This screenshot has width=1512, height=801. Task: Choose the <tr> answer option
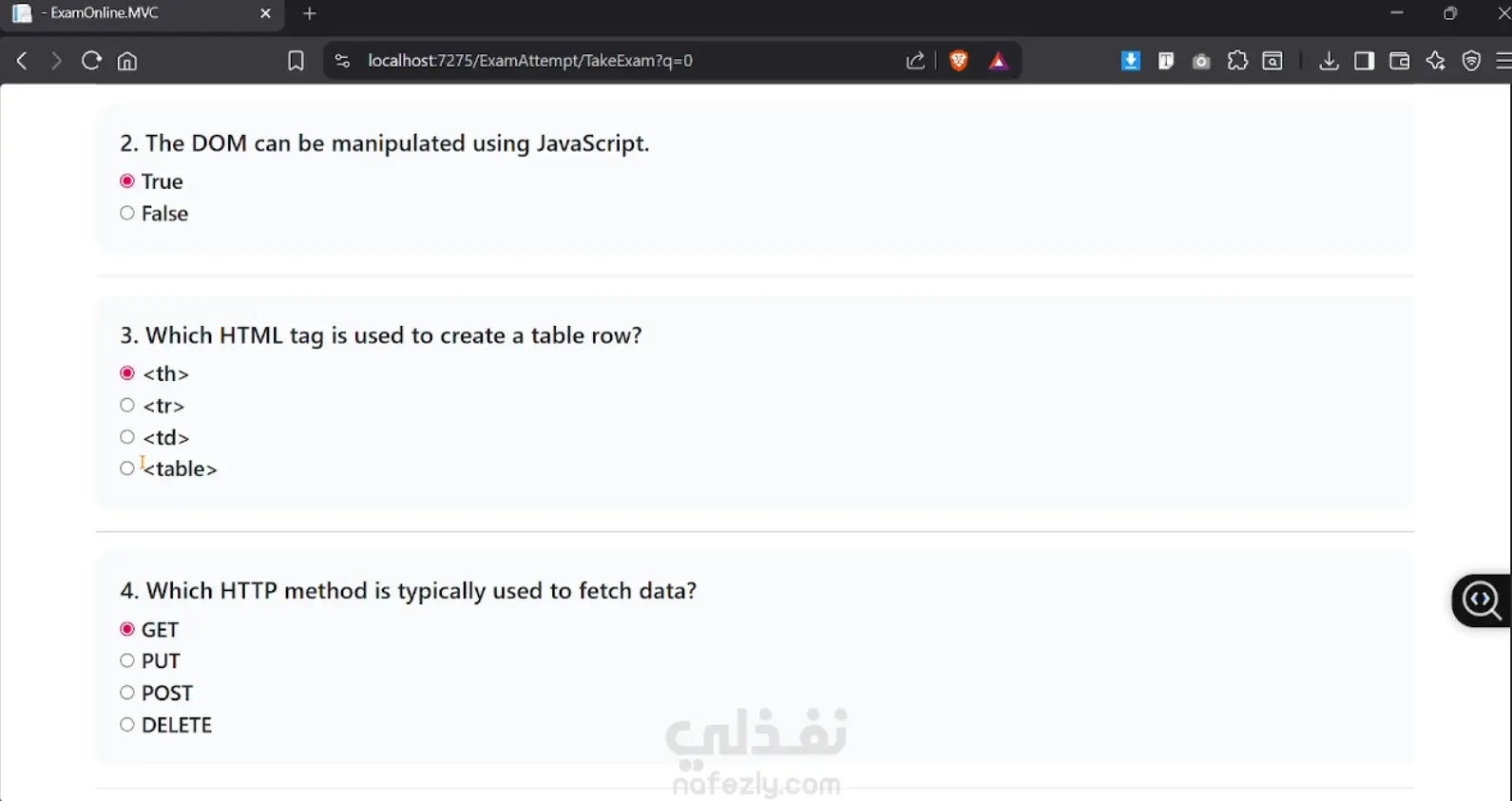click(x=127, y=406)
